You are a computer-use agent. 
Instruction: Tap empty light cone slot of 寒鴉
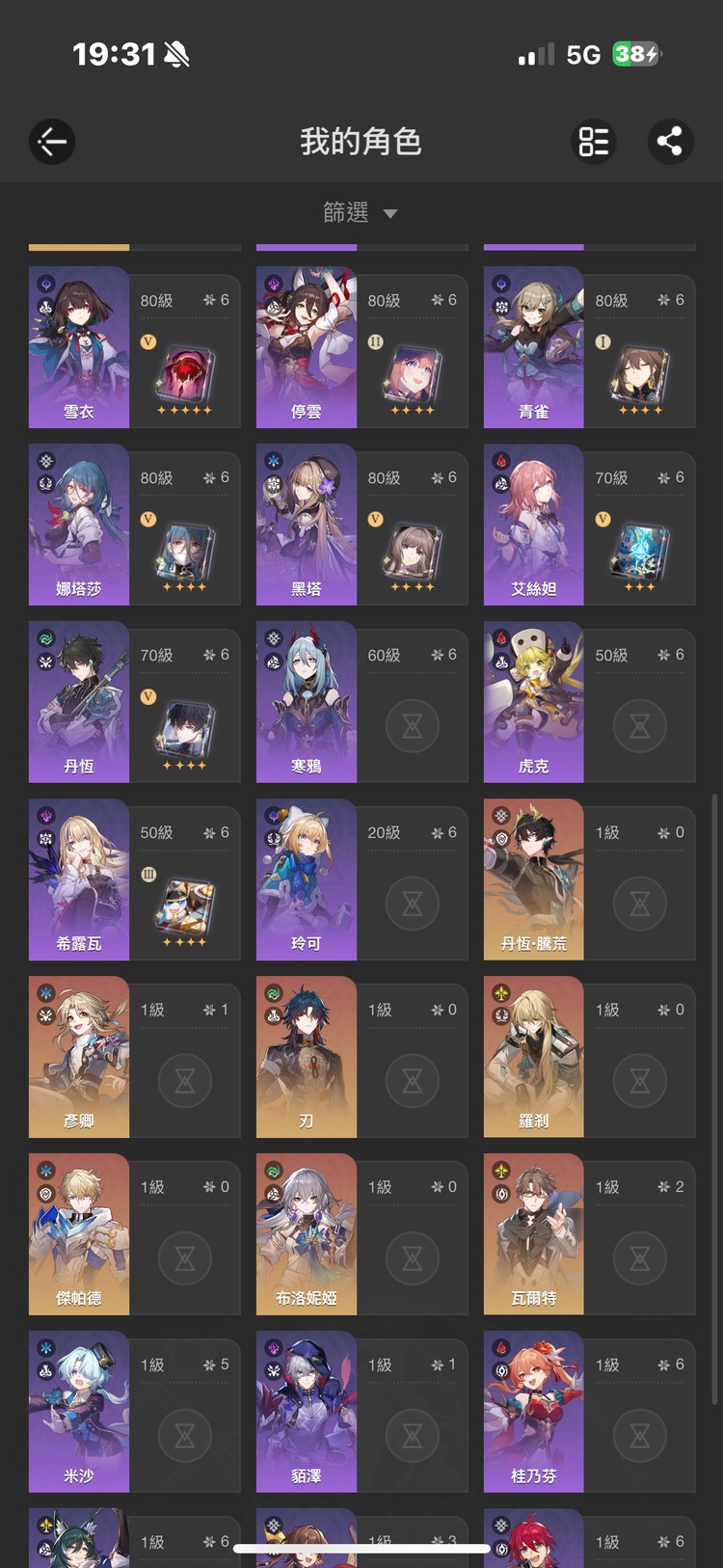click(413, 725)
